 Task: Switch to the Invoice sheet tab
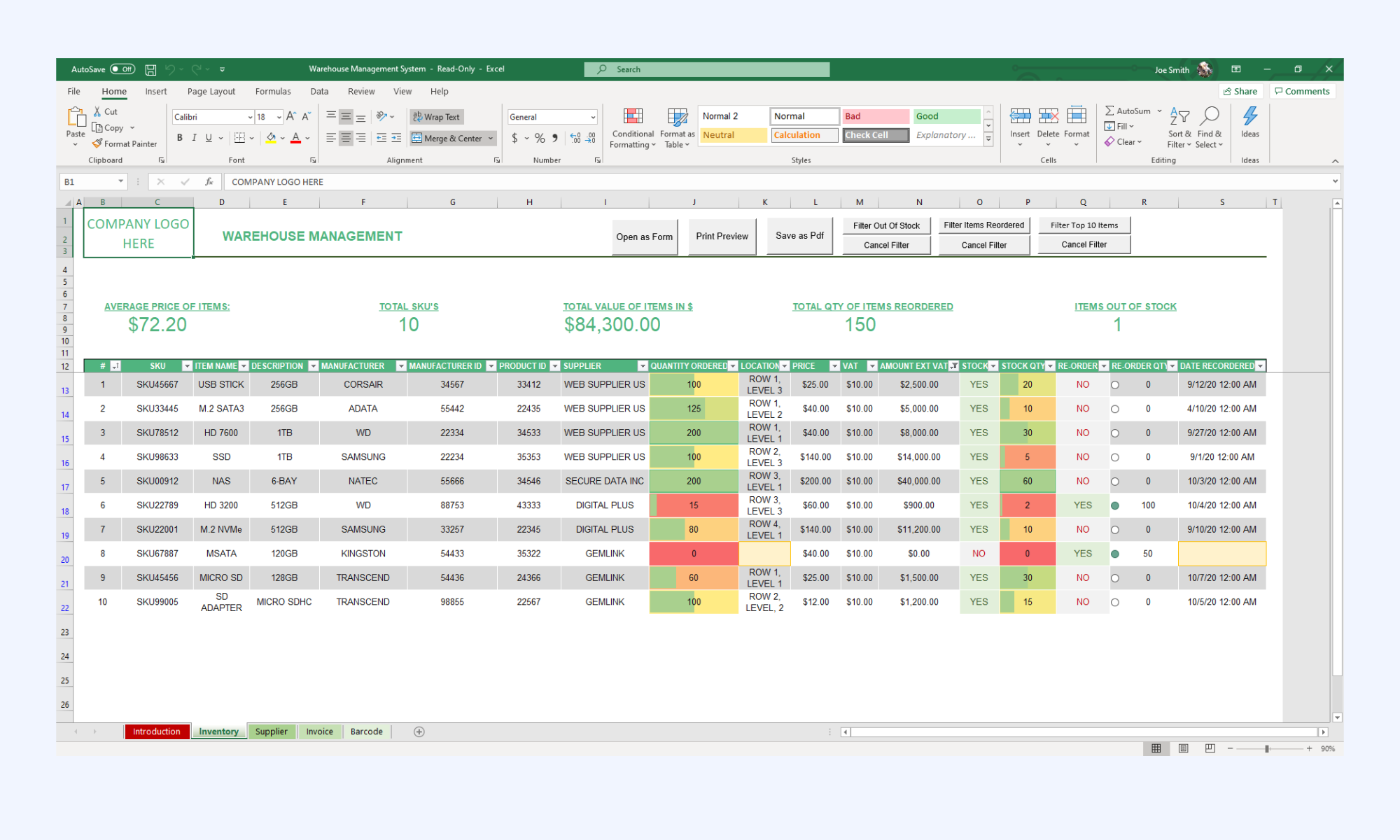[319, 731]
